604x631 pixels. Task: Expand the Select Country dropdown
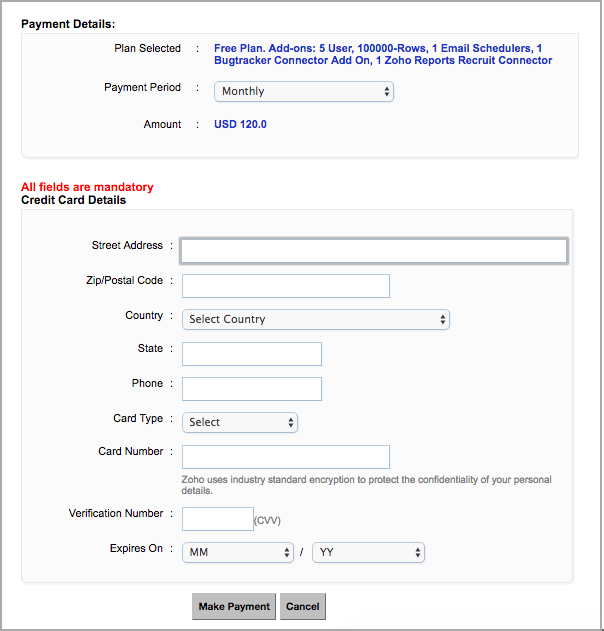coord(316,319)
